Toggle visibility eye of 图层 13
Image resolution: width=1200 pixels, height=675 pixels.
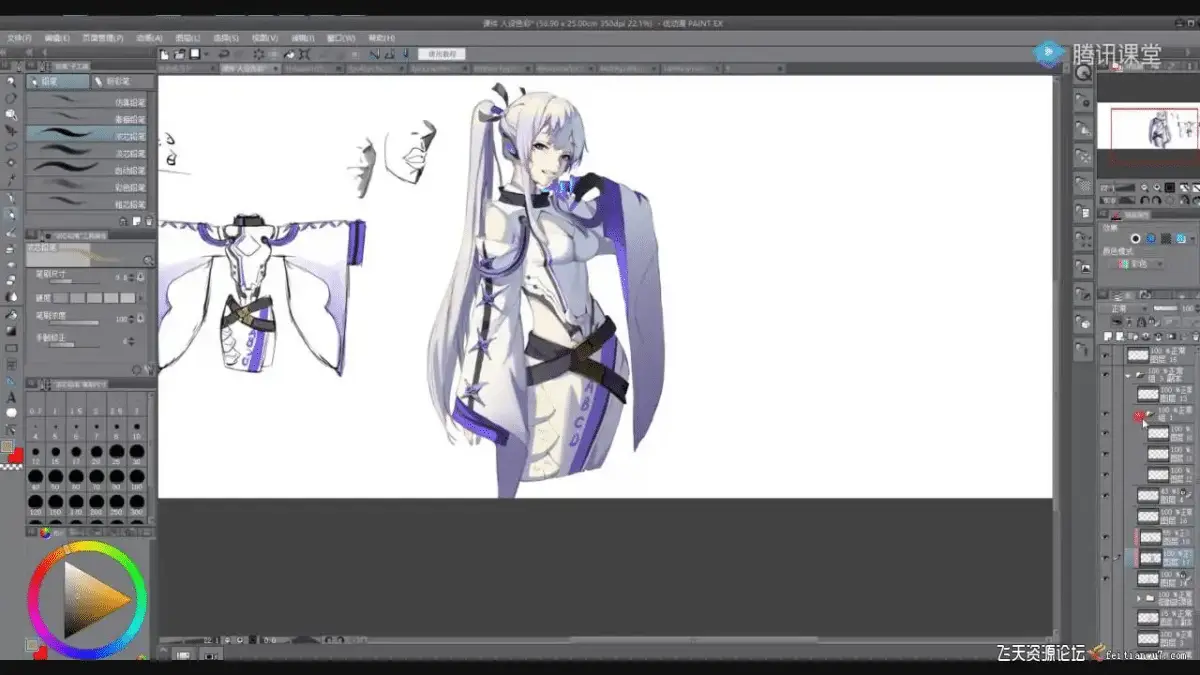pyautogui.click(x=1105, y=394)
